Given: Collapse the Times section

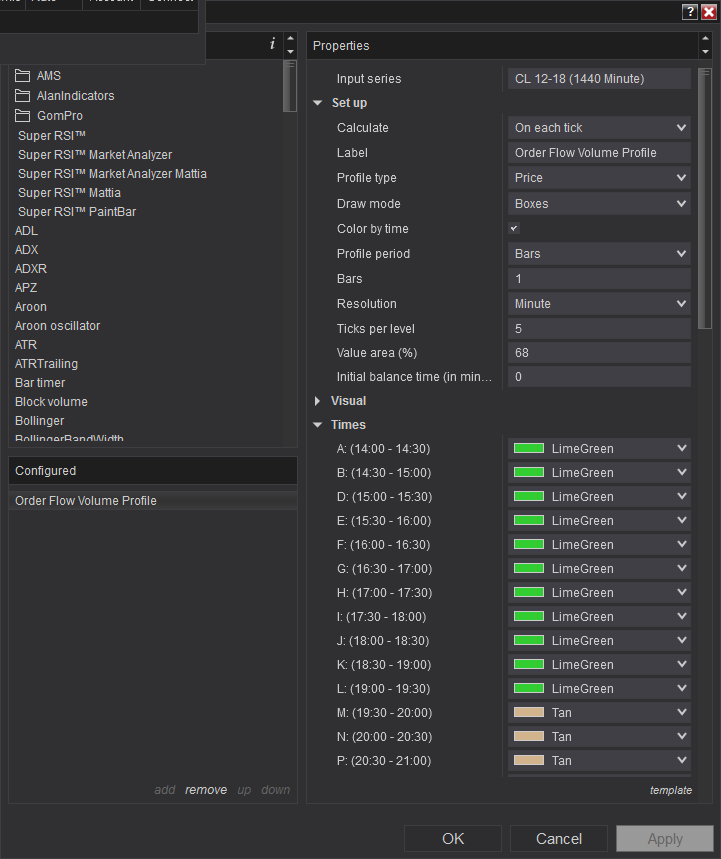Looking at the screenshot, I should coord(318,425).
